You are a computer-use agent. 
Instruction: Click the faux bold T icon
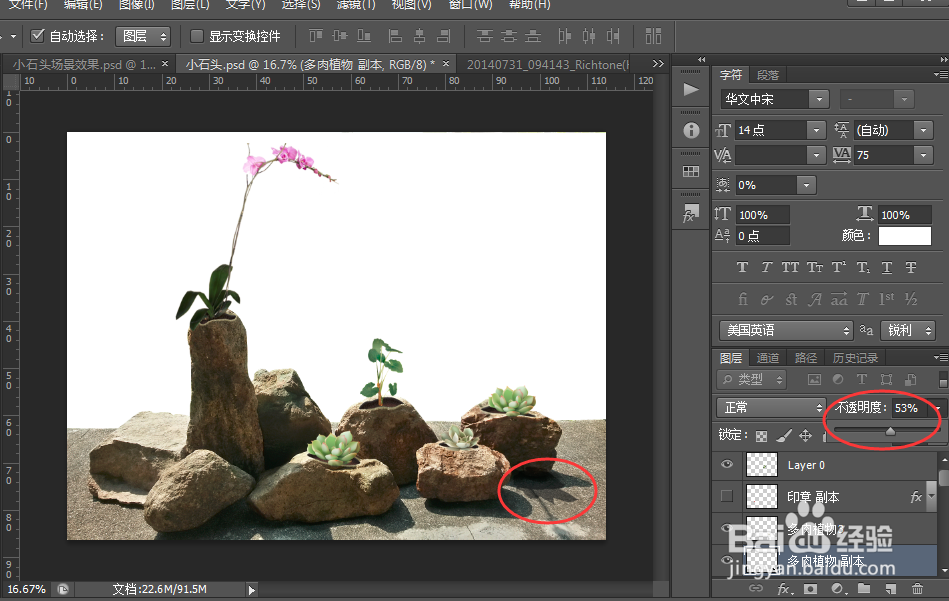743,267
